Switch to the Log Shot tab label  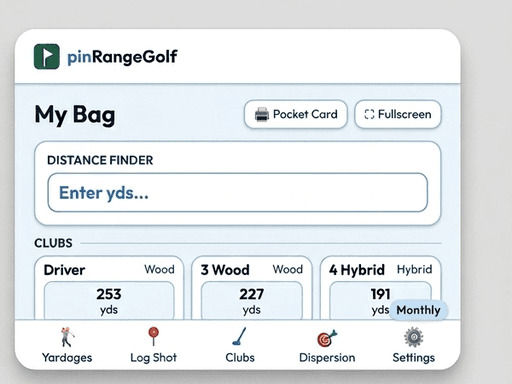tap(153, 358)
